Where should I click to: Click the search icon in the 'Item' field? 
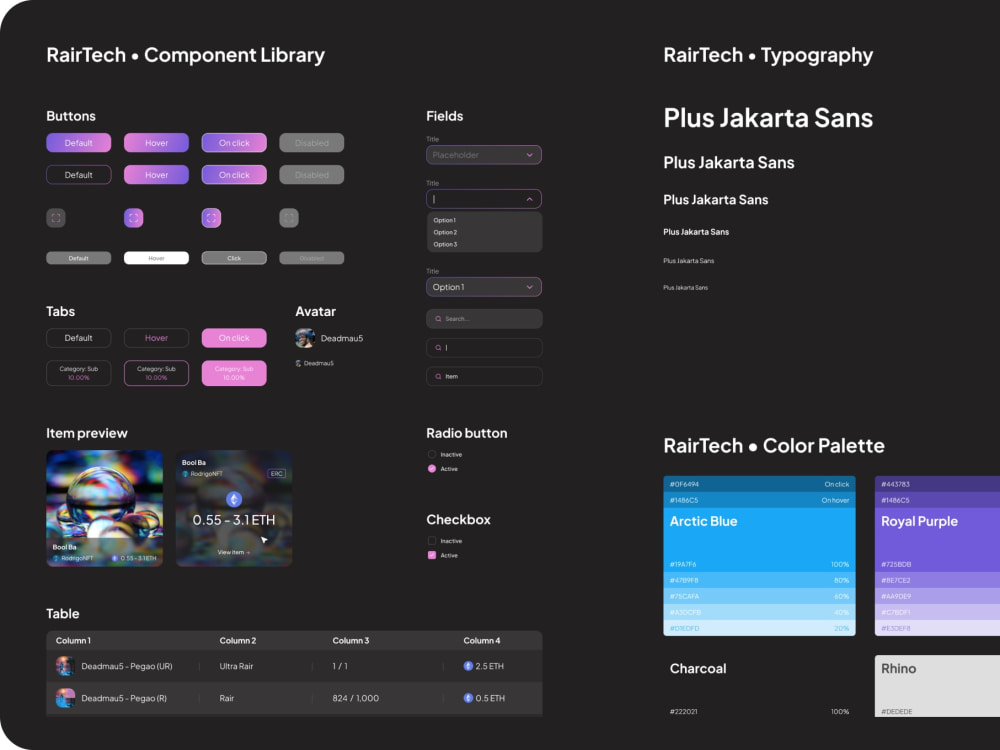click(438, 377)
